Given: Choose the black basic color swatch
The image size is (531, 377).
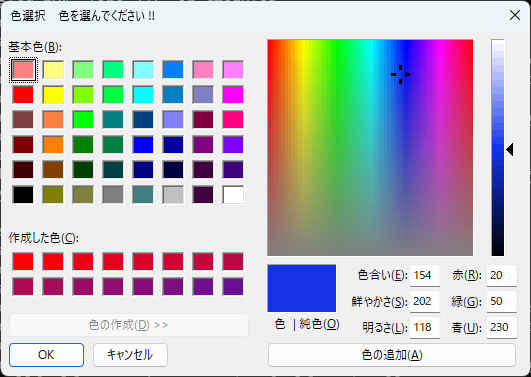Looking at the screenshot, I should pyautogui.click(x=23, y=194).
